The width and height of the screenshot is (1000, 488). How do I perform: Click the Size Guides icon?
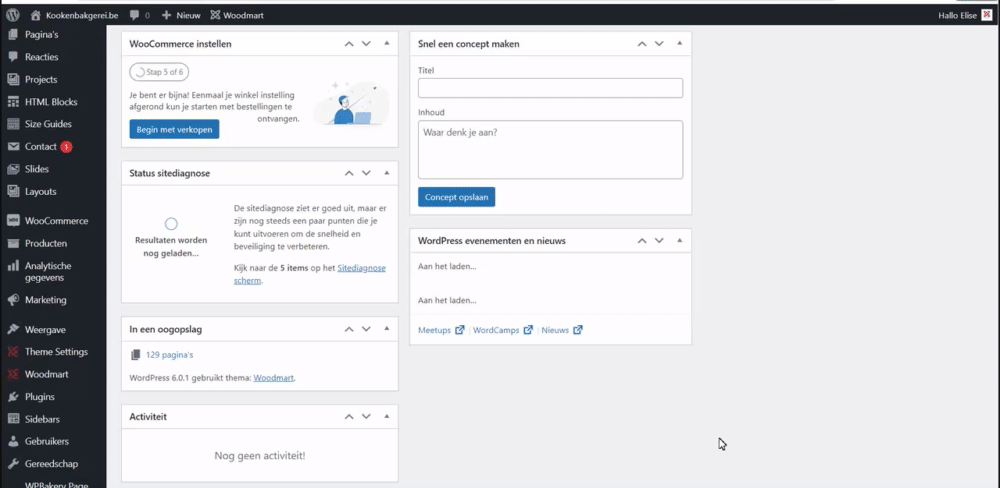[x=13, y=124]
